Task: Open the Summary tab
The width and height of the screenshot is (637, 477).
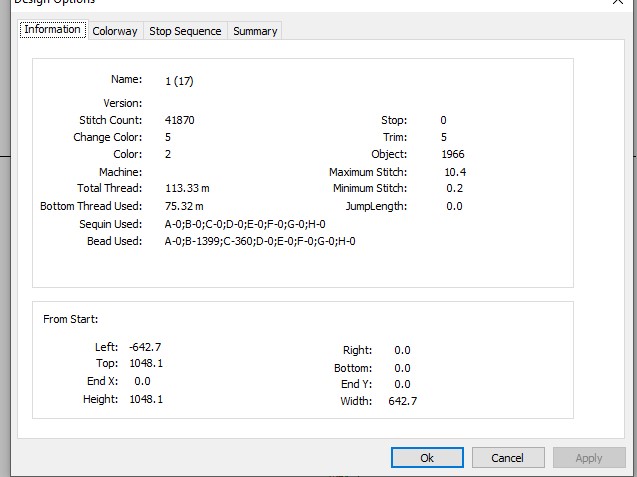Action: (x=255, y=31)
